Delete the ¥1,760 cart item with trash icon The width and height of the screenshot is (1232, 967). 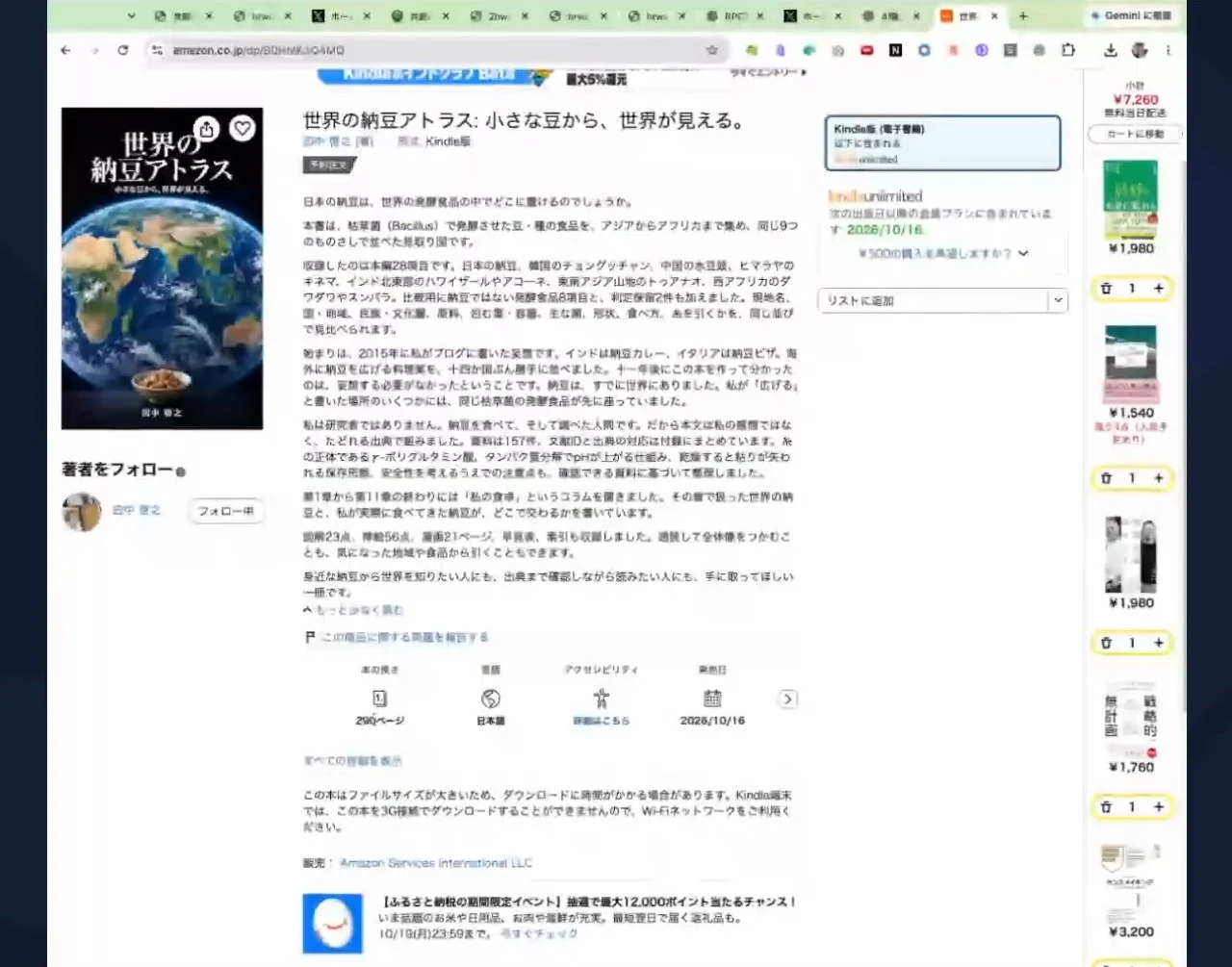[1106, 807]
